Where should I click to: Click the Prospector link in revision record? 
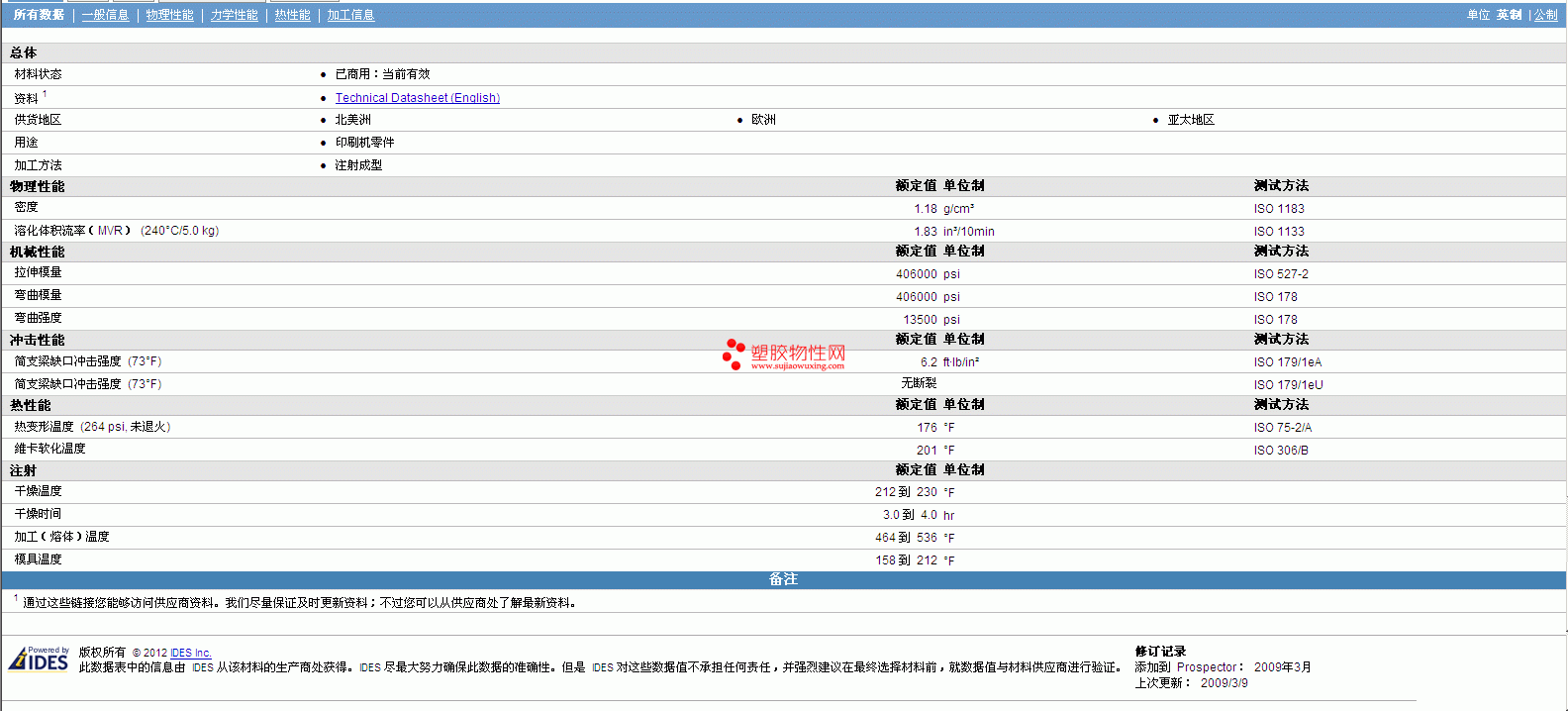click(1207, 667)
